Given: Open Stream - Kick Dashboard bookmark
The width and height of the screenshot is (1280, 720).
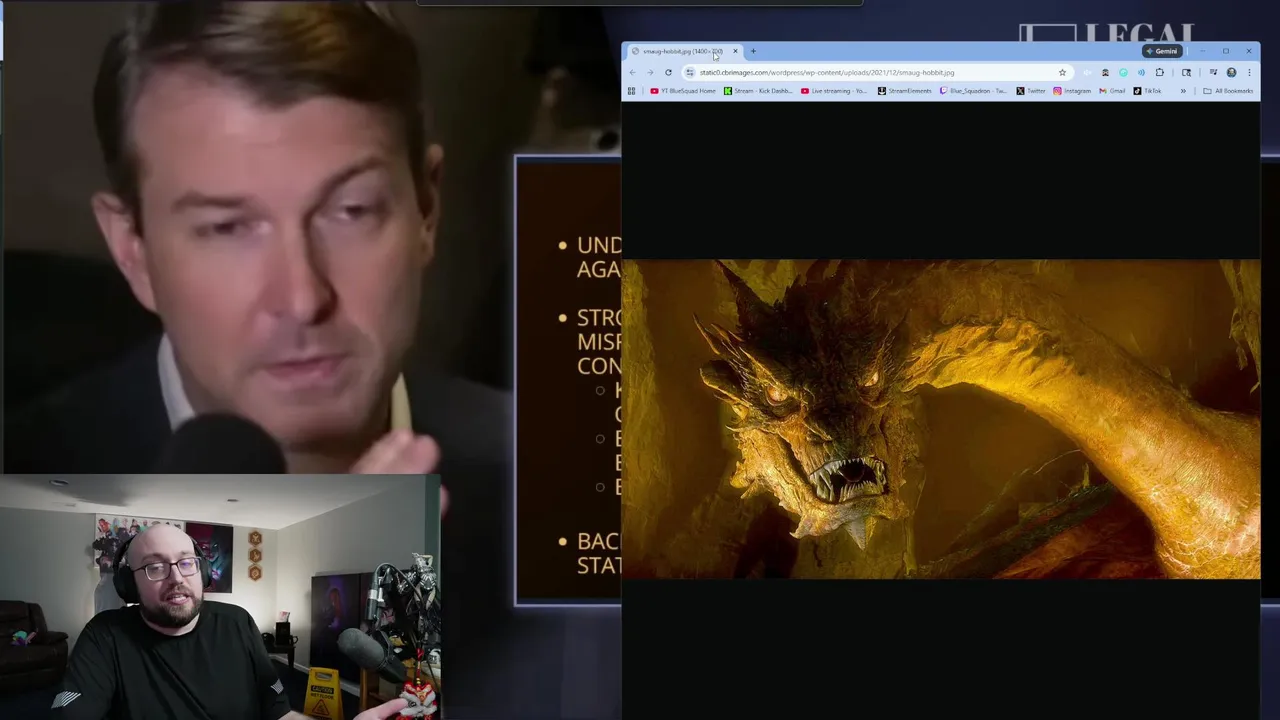Looking at the screenshot, I should (x=758, y=91).
